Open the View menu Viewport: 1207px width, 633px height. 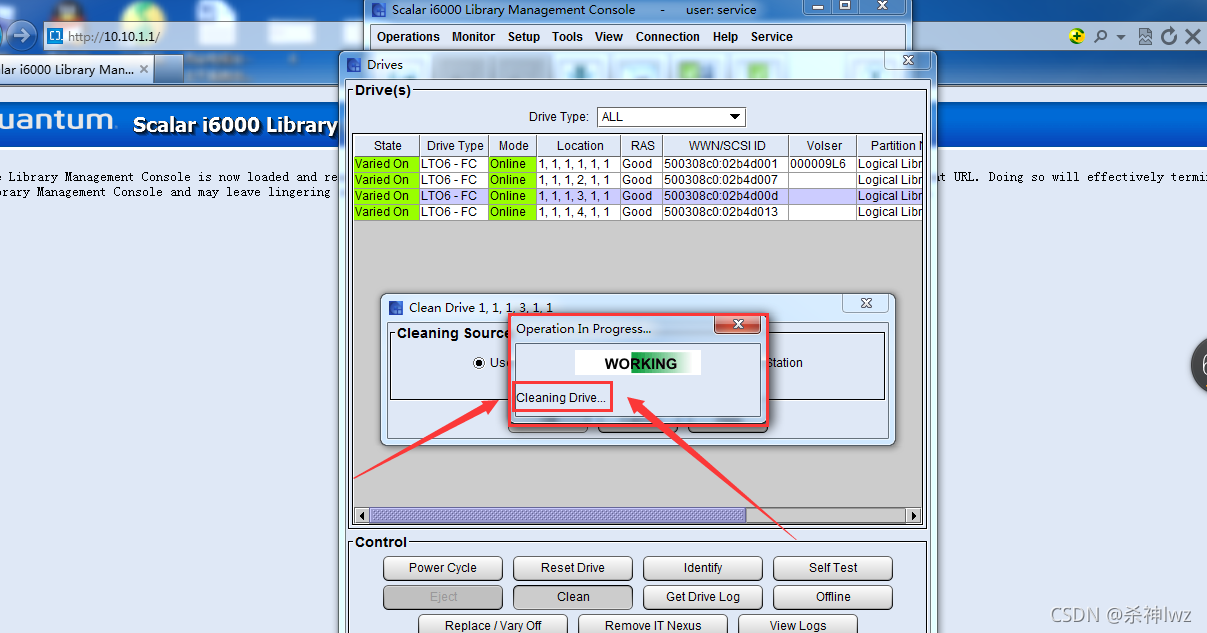[x=609, y=37]
